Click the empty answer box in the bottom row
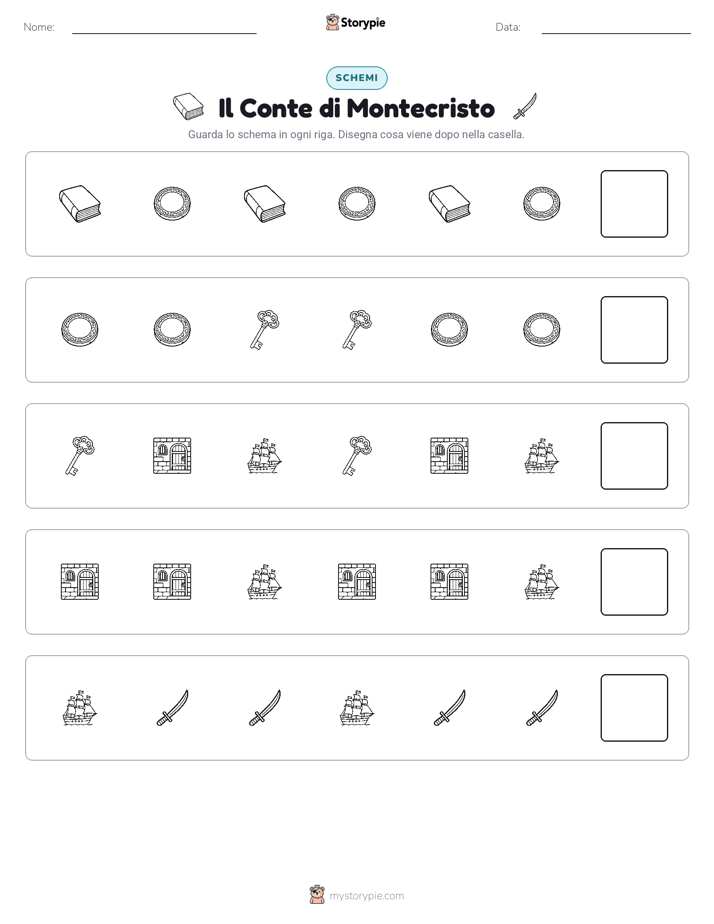This screenshot has height=924, width=714. 634,708
